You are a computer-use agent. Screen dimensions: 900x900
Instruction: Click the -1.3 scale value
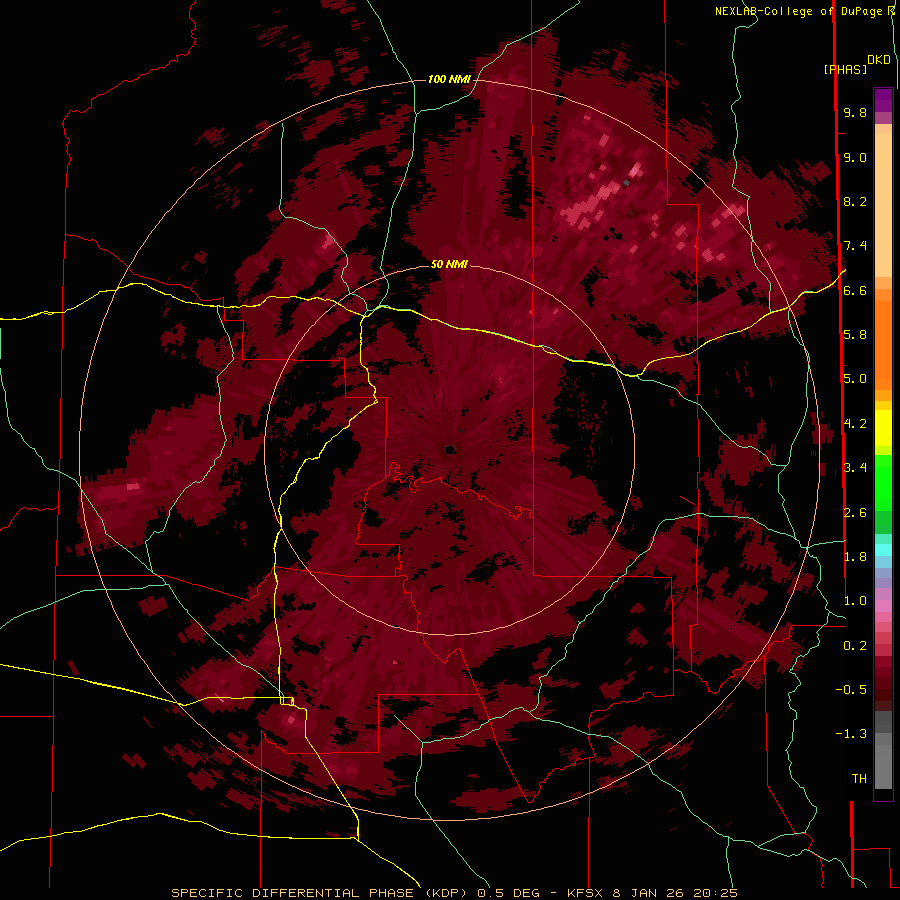[x=851, y=734]
